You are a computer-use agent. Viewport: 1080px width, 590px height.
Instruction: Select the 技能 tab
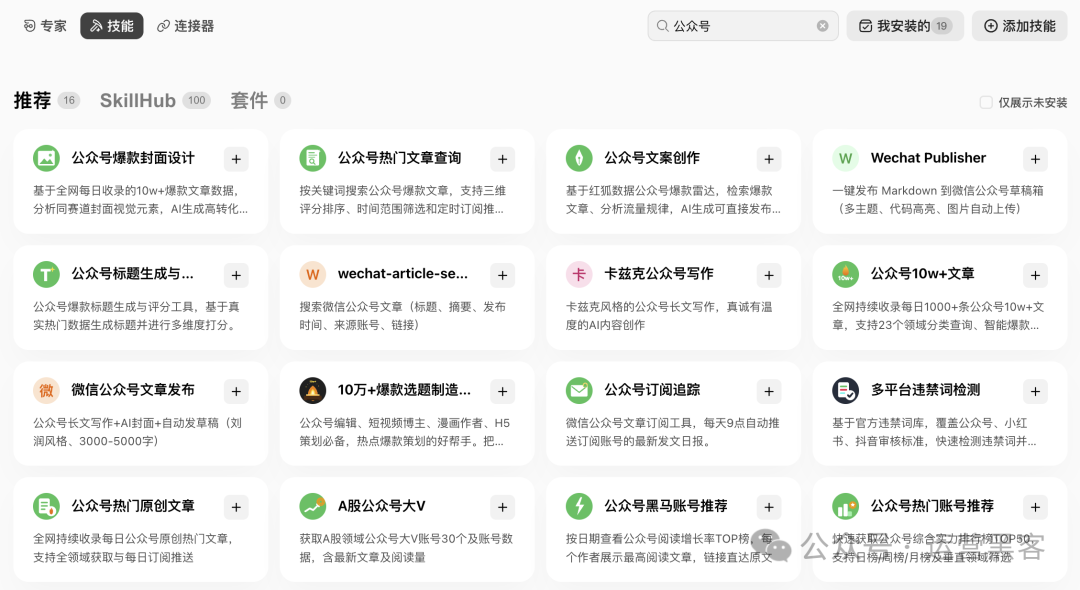click(x=112, y=26)
